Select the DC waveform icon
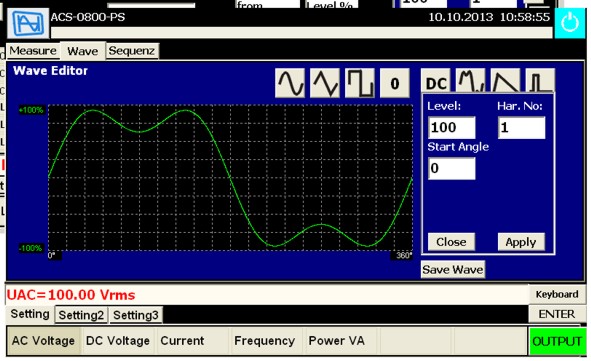This screenshot has height=361, width=591. point(436,81)
